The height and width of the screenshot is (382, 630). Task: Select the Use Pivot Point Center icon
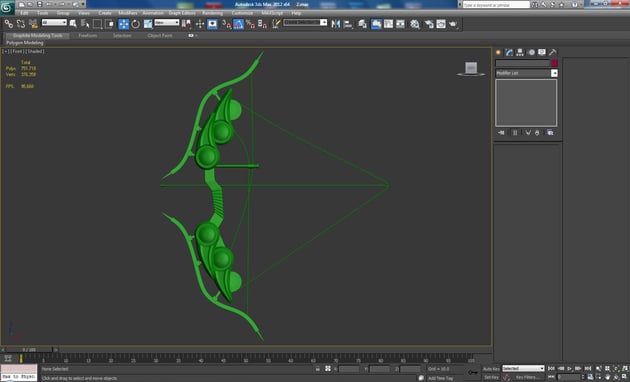point(186,24)
